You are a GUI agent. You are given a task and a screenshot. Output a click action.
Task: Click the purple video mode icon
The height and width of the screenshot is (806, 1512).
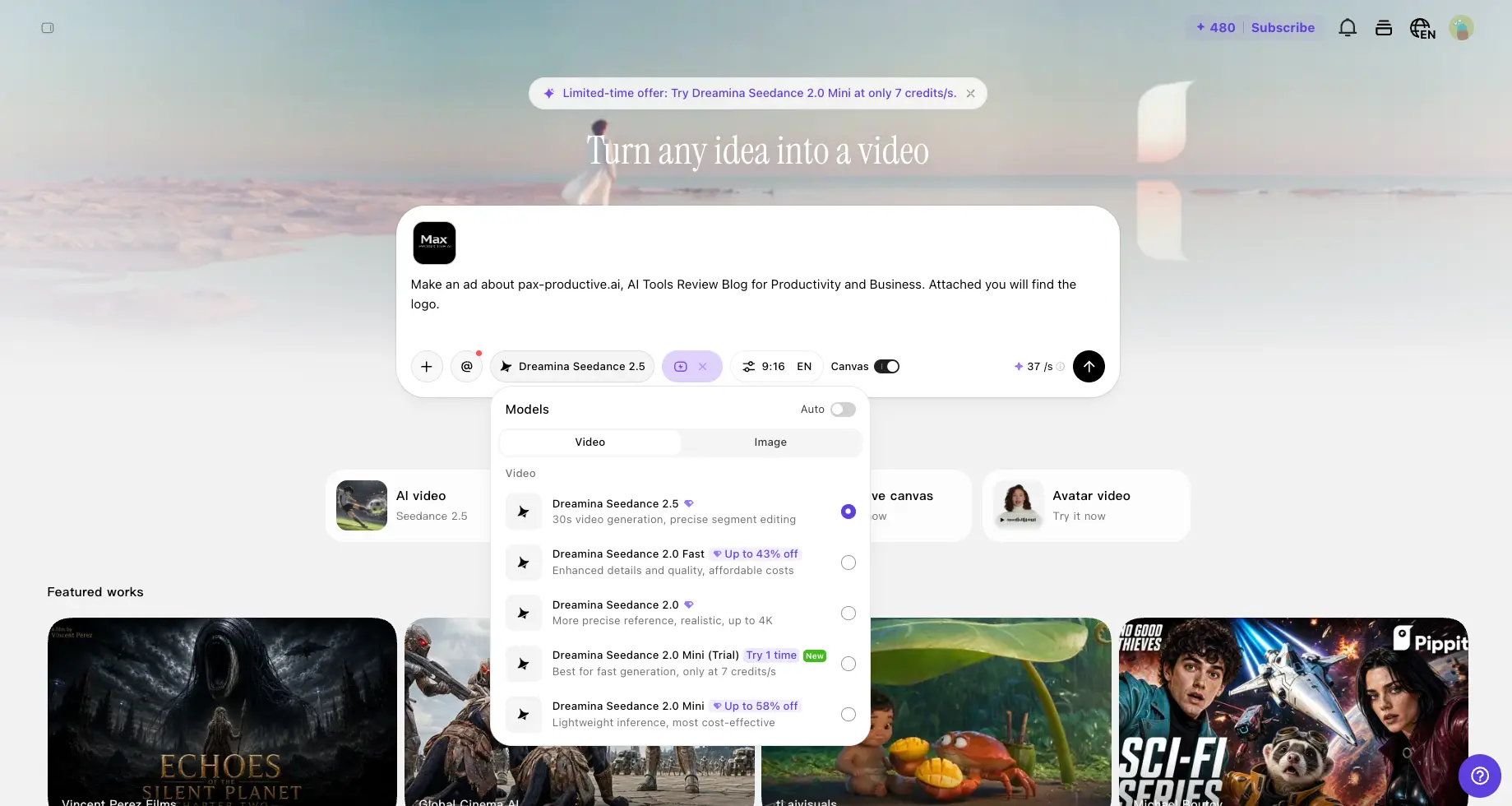click(x=681, y=367)
